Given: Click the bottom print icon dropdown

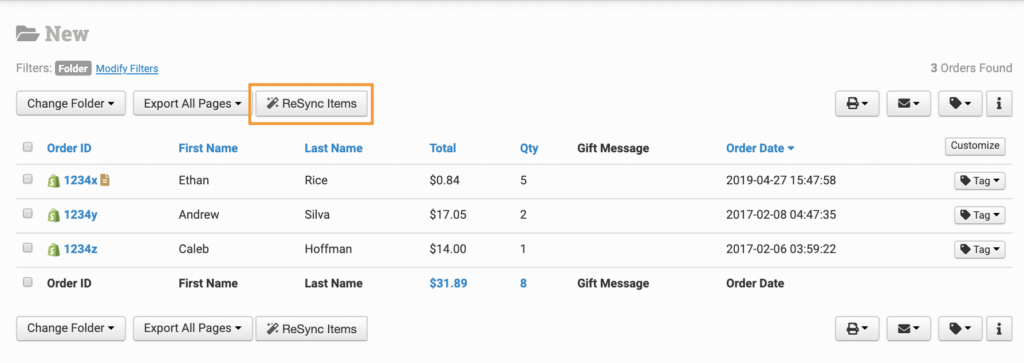Looking at the screenshot, I should [x=857, y=328].
